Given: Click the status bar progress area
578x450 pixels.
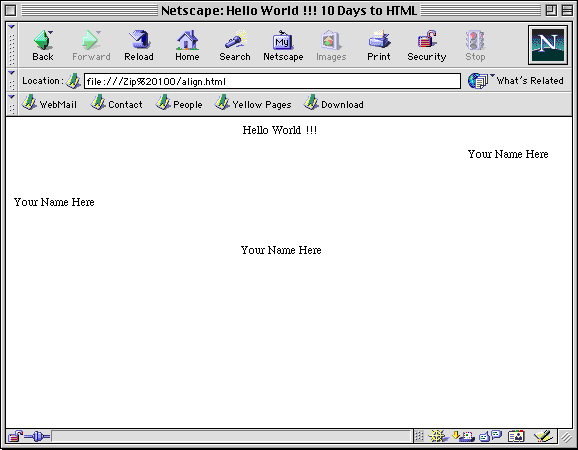Looking at the screenshot, I should [231, 436].
